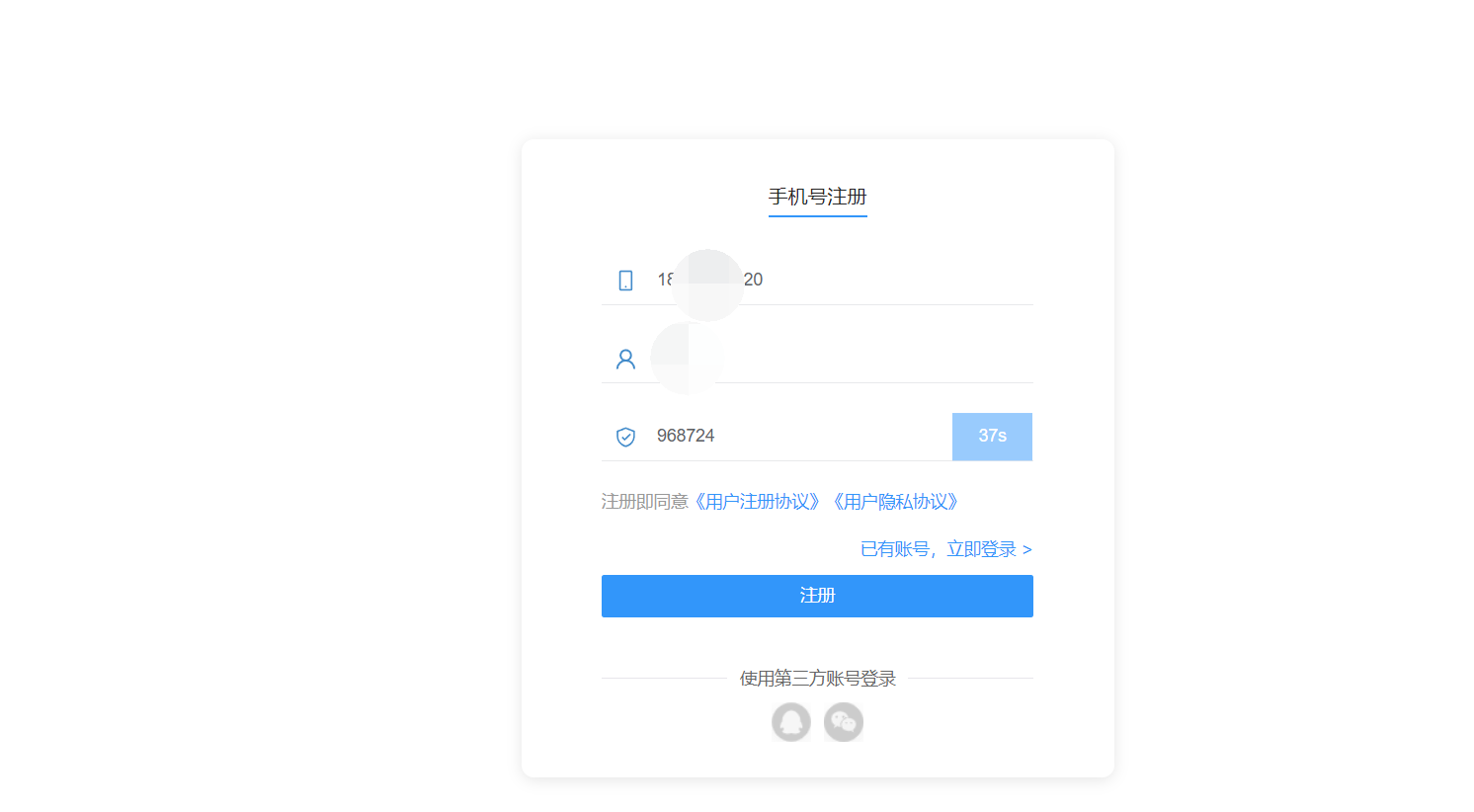The width and height of the screenshot is (1474, 812).
Task: Open the 《用户隐私协议》 link
Action: click(x=896, y=502)
